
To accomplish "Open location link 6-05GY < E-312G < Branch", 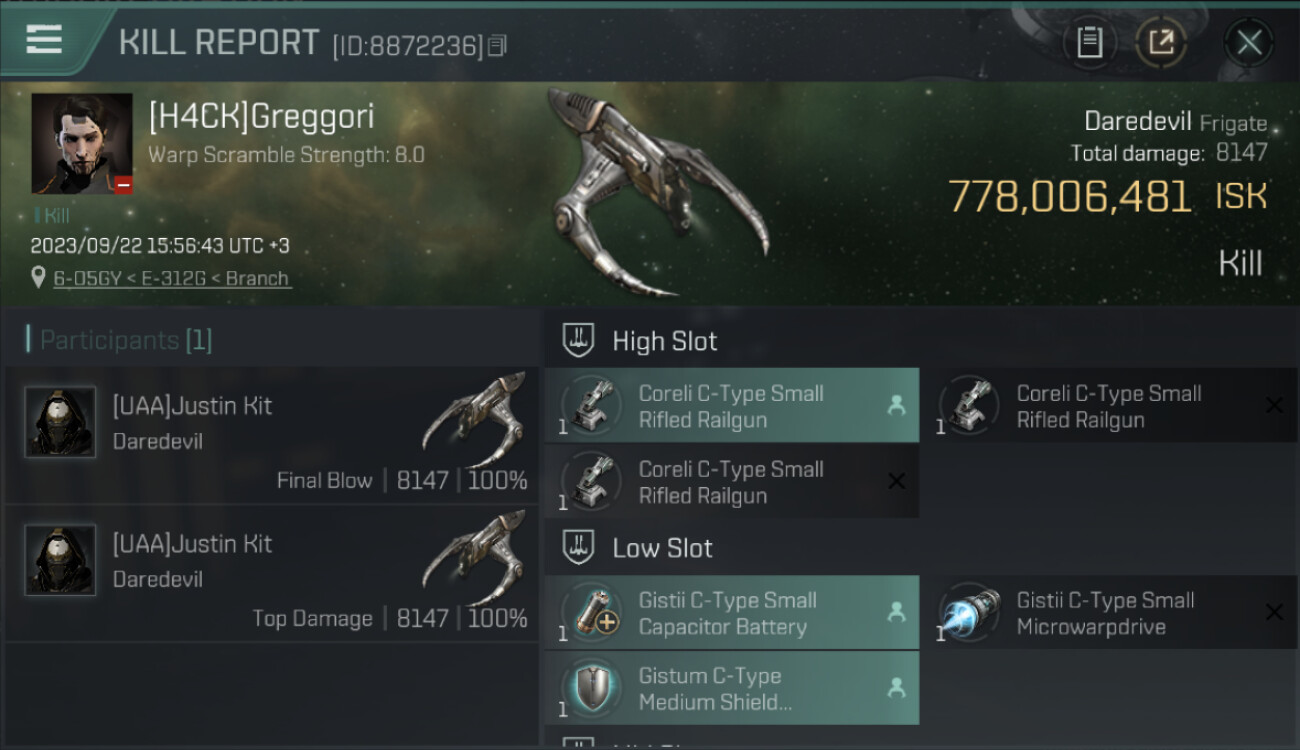I will tap(172, 278).
